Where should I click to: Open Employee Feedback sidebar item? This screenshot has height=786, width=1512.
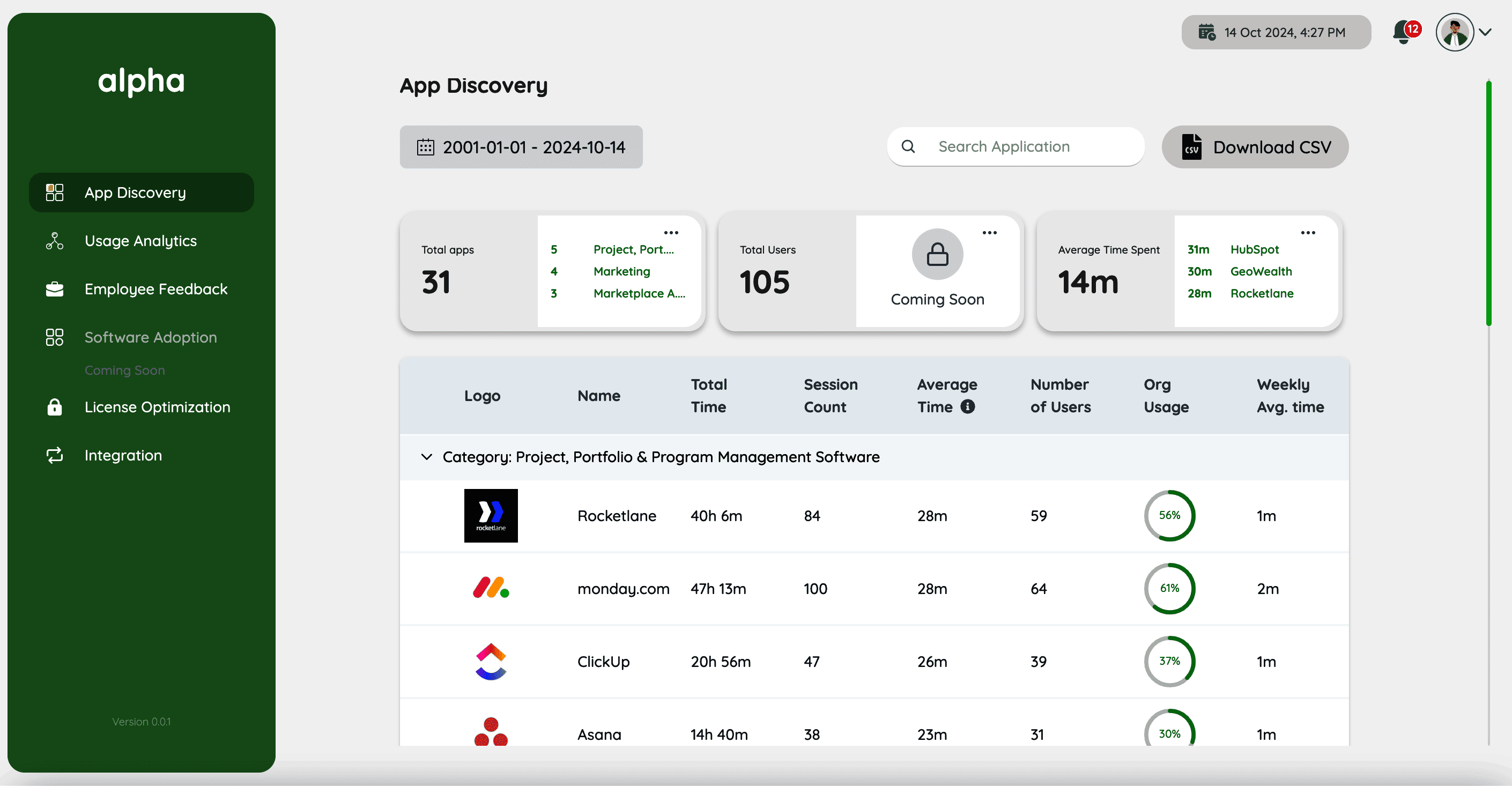coord(155,289)
